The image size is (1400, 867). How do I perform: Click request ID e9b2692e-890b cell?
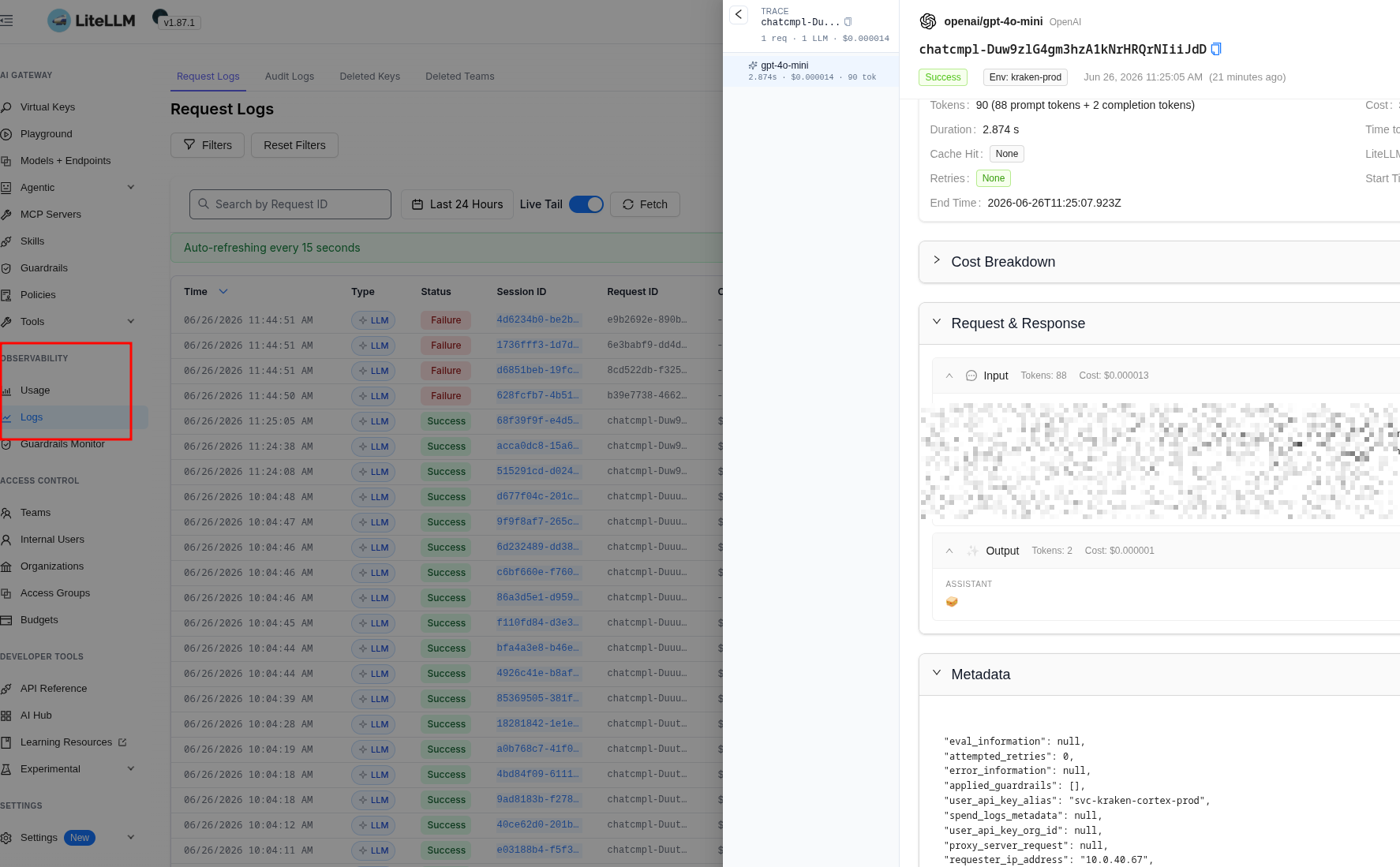647,320
